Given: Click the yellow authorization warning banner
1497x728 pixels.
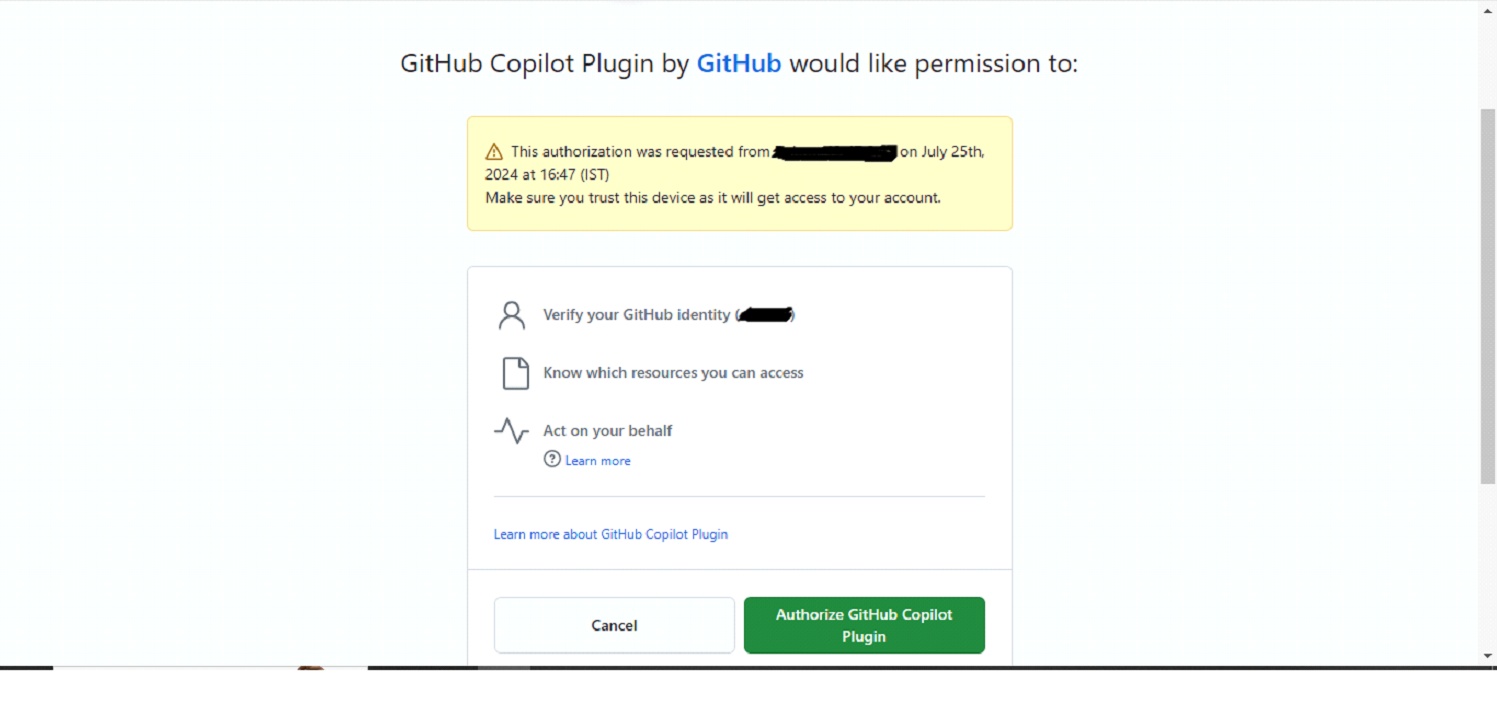Looking at the screenshot, I should click(x=739, y=172).
